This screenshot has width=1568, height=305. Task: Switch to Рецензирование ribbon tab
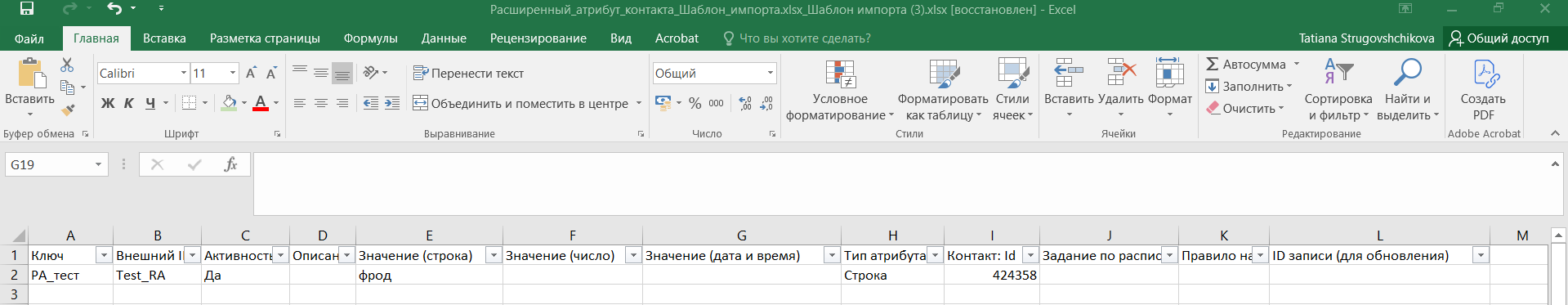click(x=538, y=38)
